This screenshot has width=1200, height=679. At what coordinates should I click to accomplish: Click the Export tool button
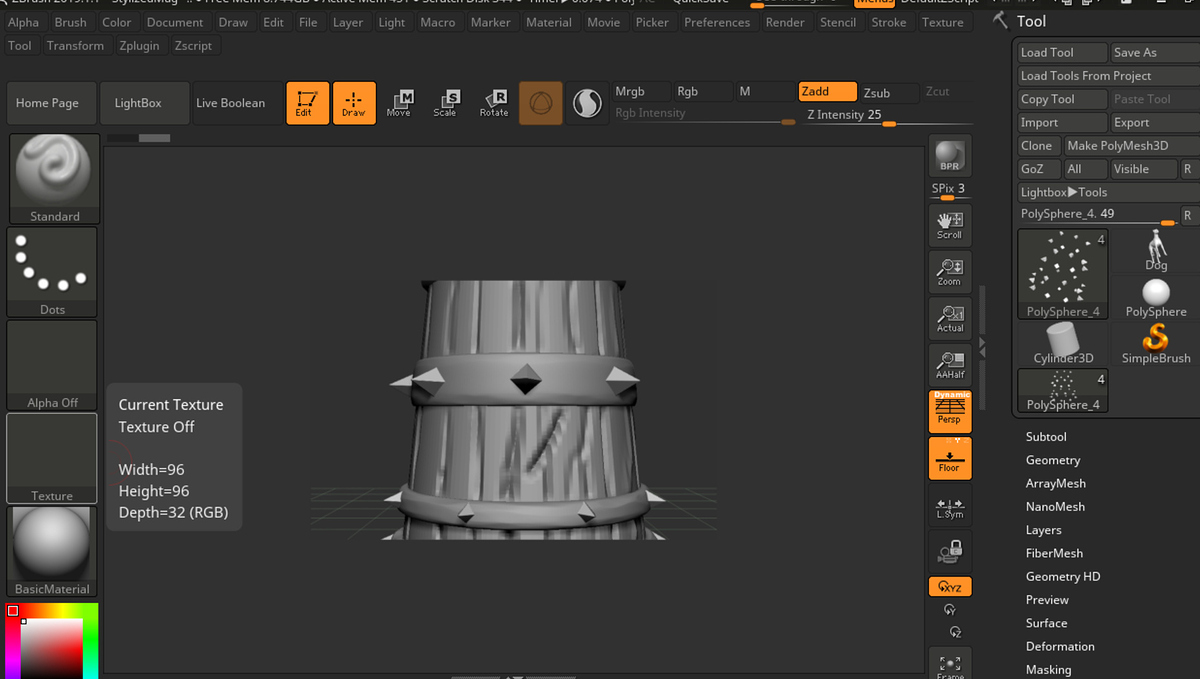(1155, 123)
